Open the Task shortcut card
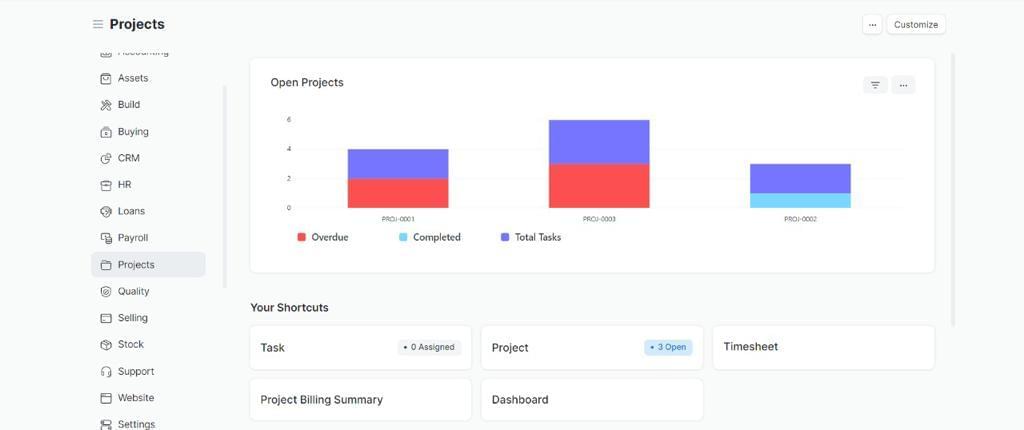The width and height of the screenshot is (1024, 430). tap(360, 348)
